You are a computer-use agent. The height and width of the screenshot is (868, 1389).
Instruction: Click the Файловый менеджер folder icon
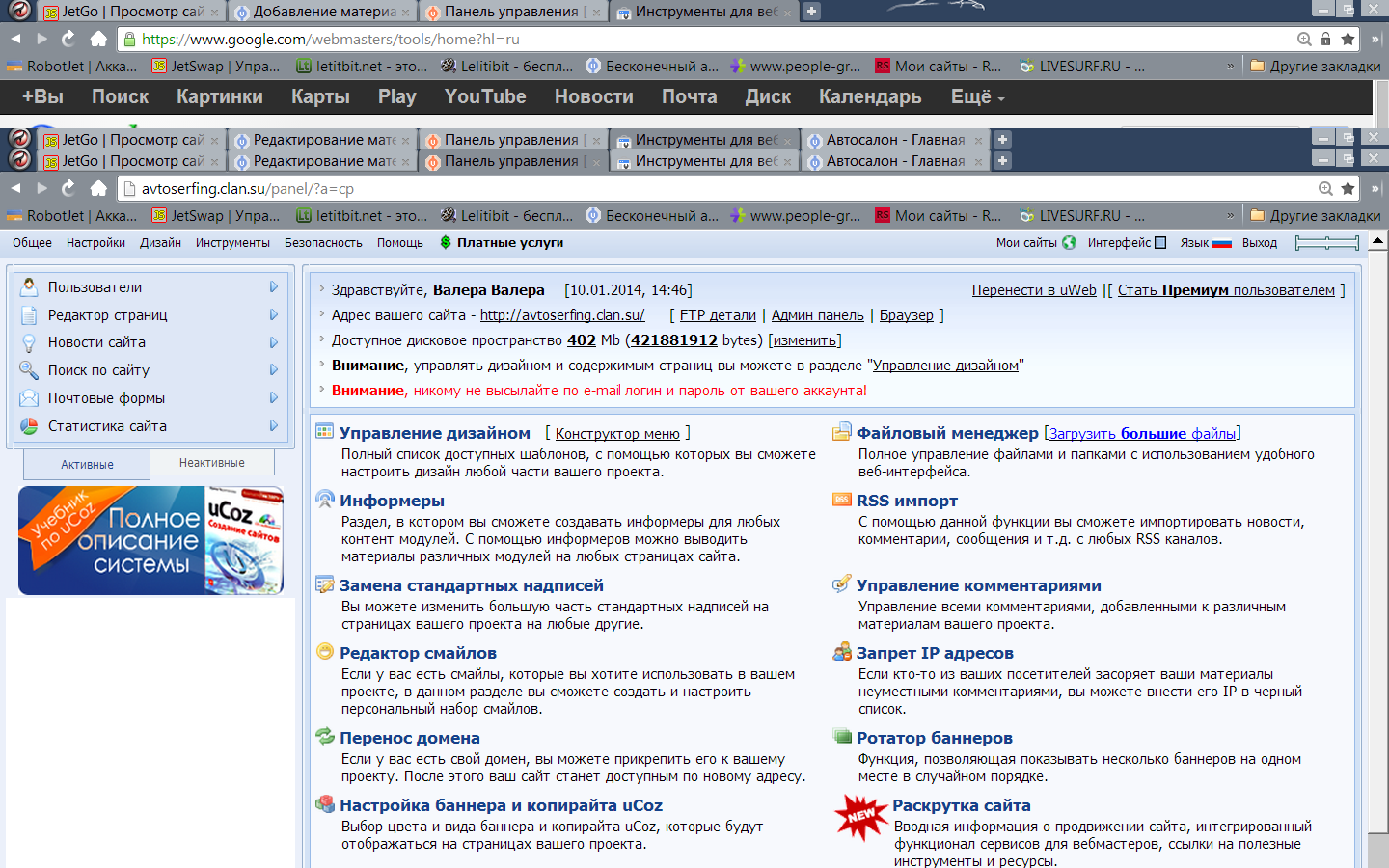coord(842,431)
